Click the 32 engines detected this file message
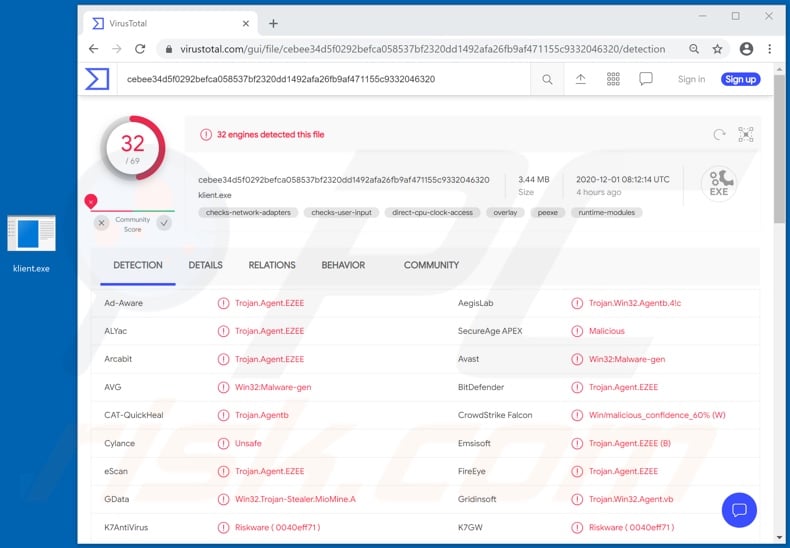The height and width of the screenshot is (548, 790). pos(271,134)
